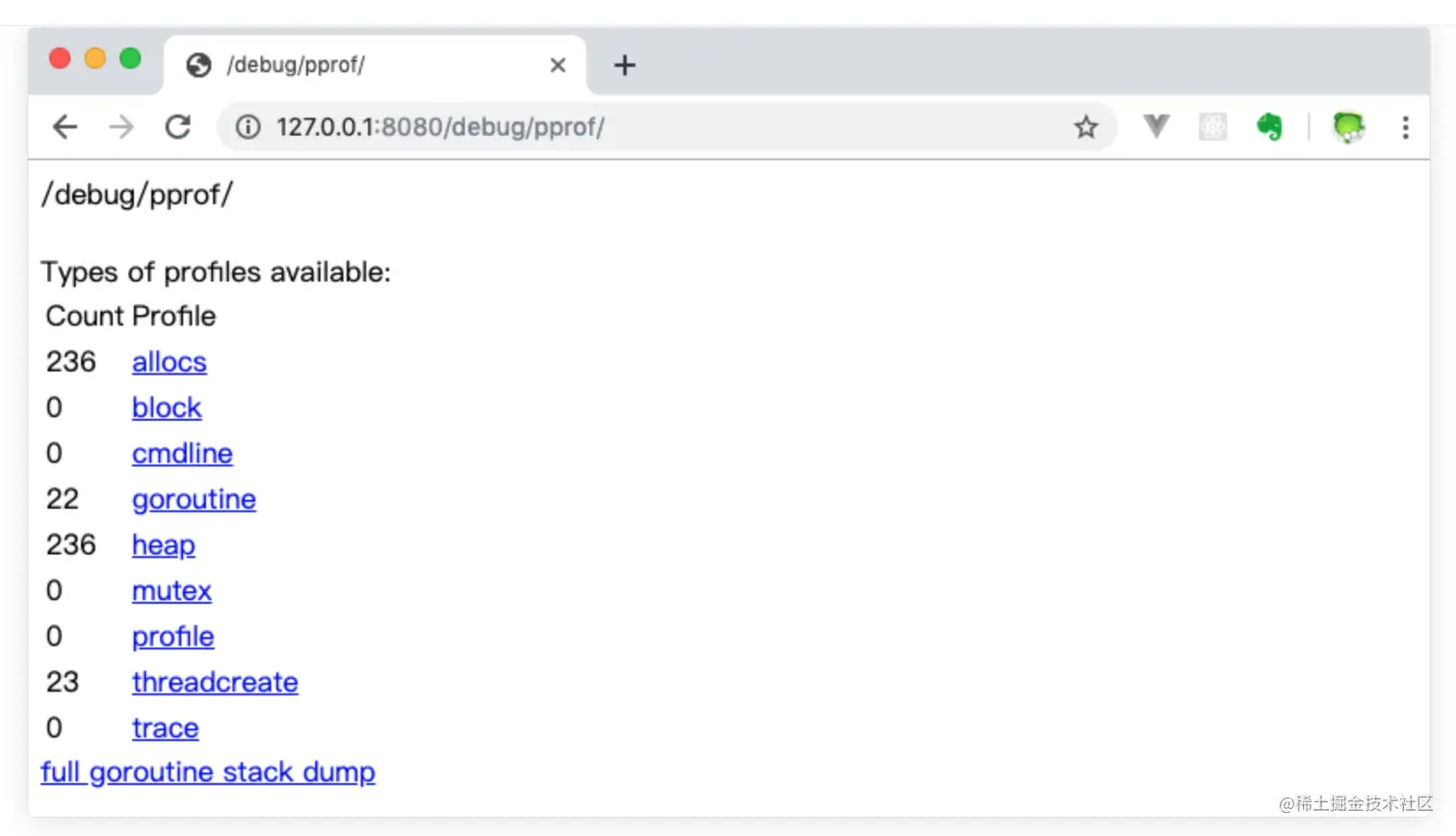1456x836 pixels.
Task: Open the mutex profile link
Action: tap(171, 590)
